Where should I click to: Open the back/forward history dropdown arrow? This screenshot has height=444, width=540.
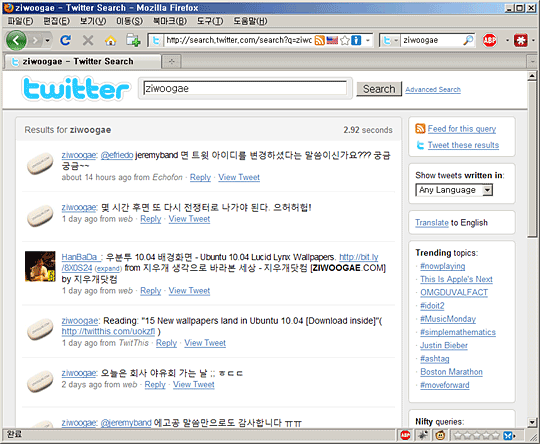pos(47,41)
